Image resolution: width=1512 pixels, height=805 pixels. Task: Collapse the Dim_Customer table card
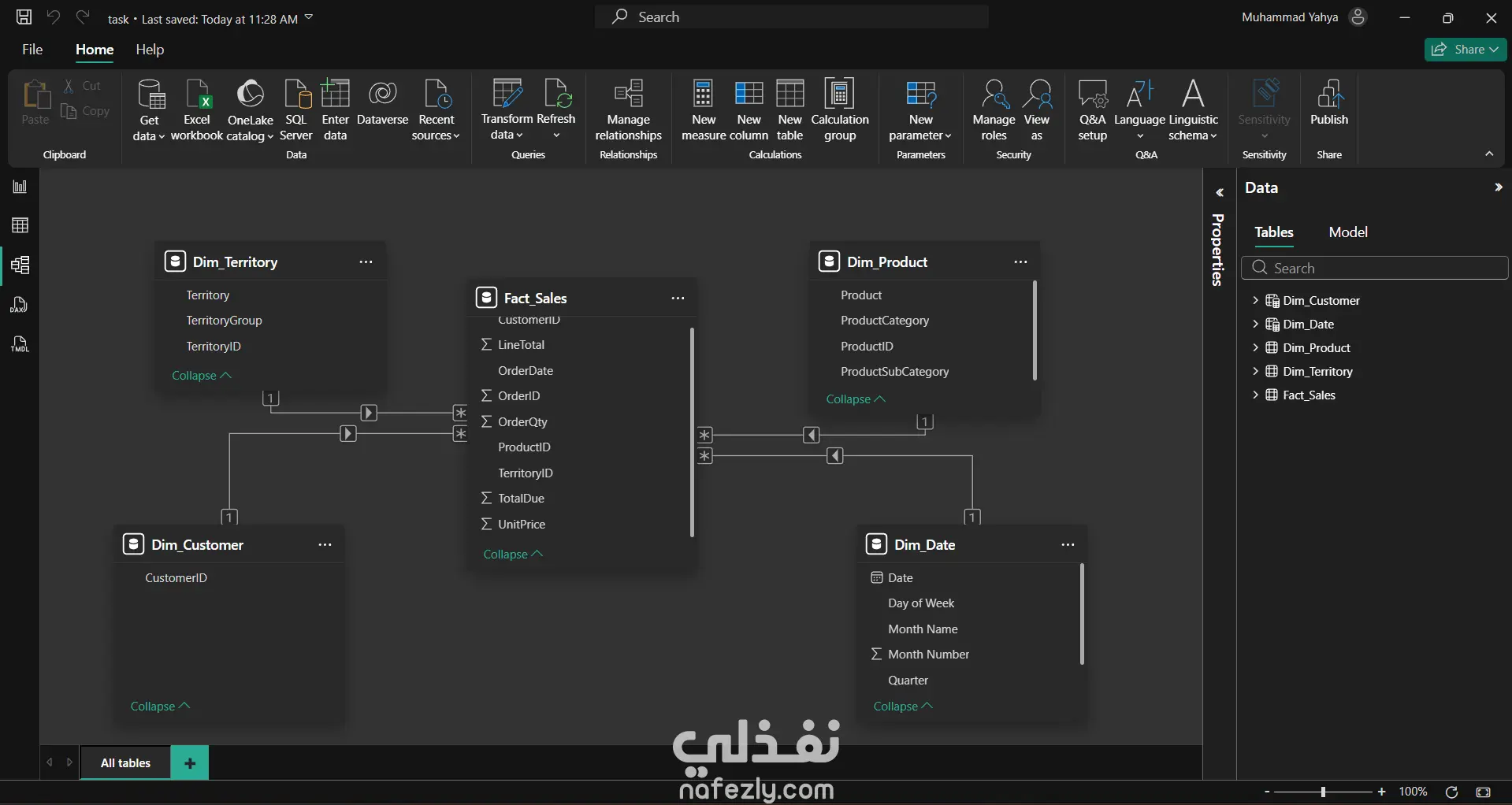click(x=160, y=707)
